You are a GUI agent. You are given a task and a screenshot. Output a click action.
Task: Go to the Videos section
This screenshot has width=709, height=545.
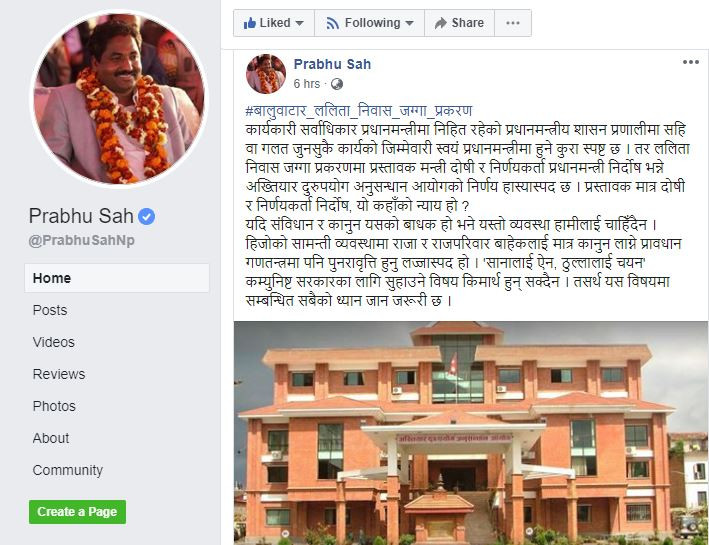click(x=53, y=342)
